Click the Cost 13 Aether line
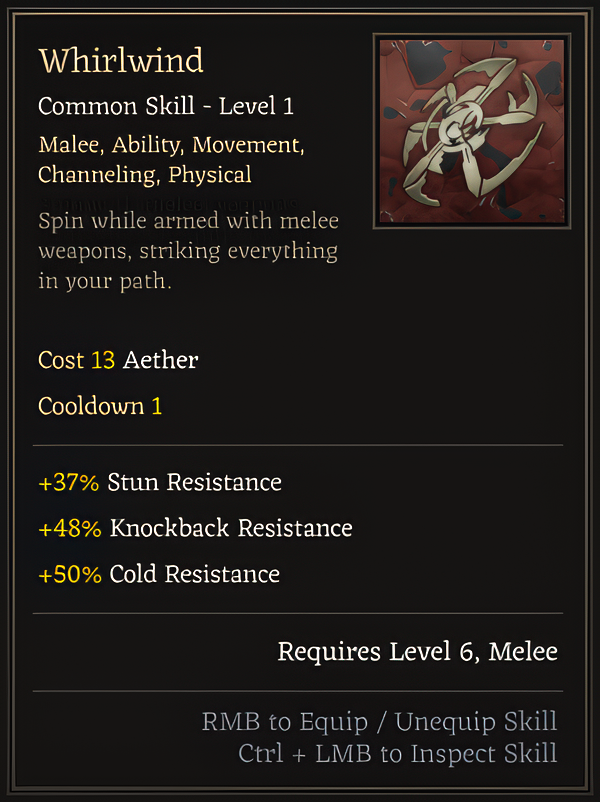 click(118, 360)
